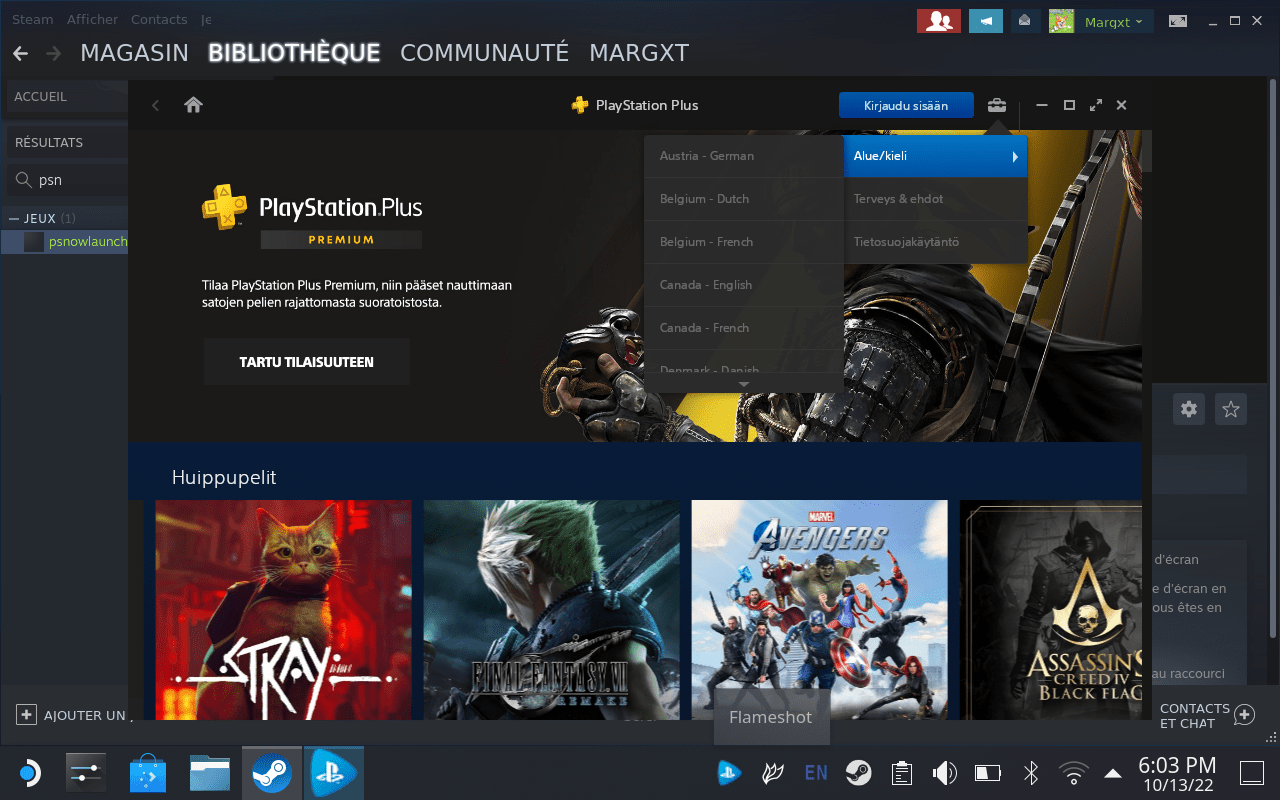Click the psn search field
This screenshot has width=1280, height=800.
pos(68,180)
